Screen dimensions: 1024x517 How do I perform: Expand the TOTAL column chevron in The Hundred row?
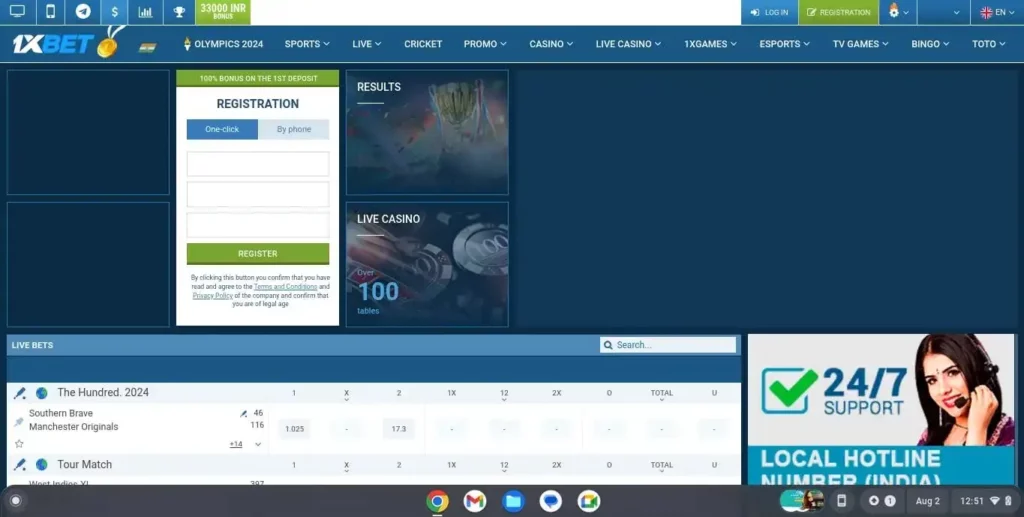click(662, 400)
